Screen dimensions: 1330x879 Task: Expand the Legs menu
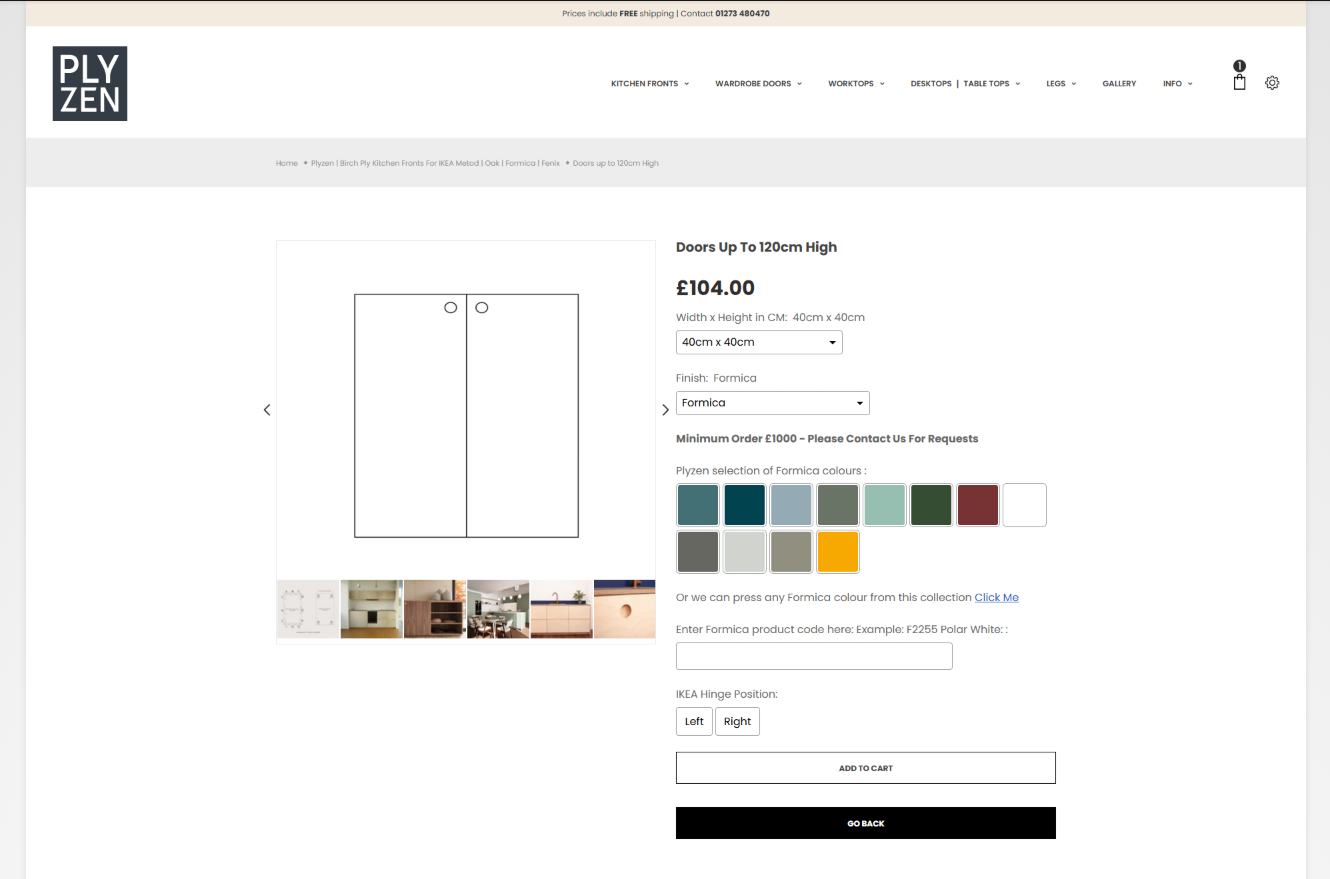tap(1061, 84)
